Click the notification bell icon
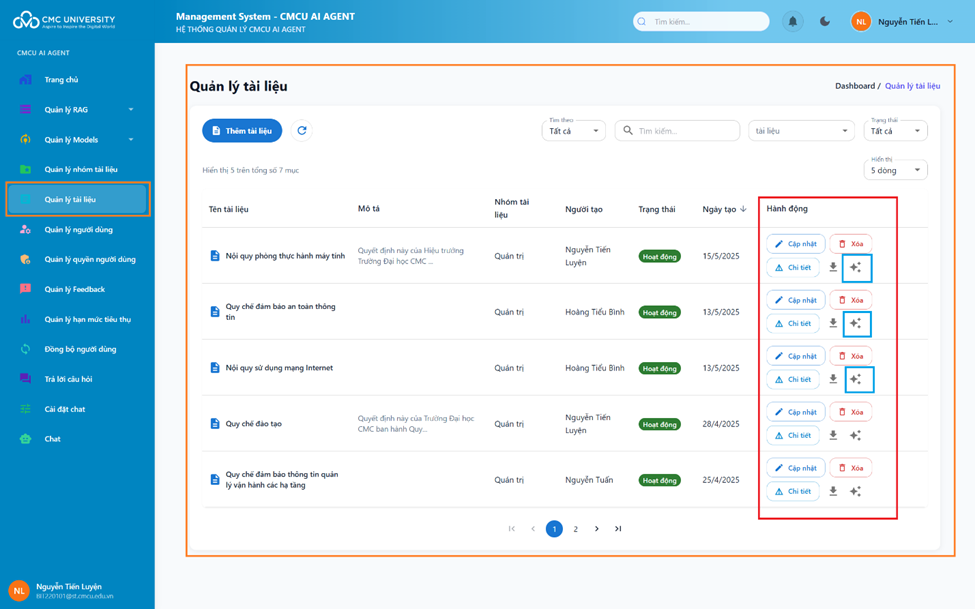This screenshot has width=975, height=609. coord(793,21)
